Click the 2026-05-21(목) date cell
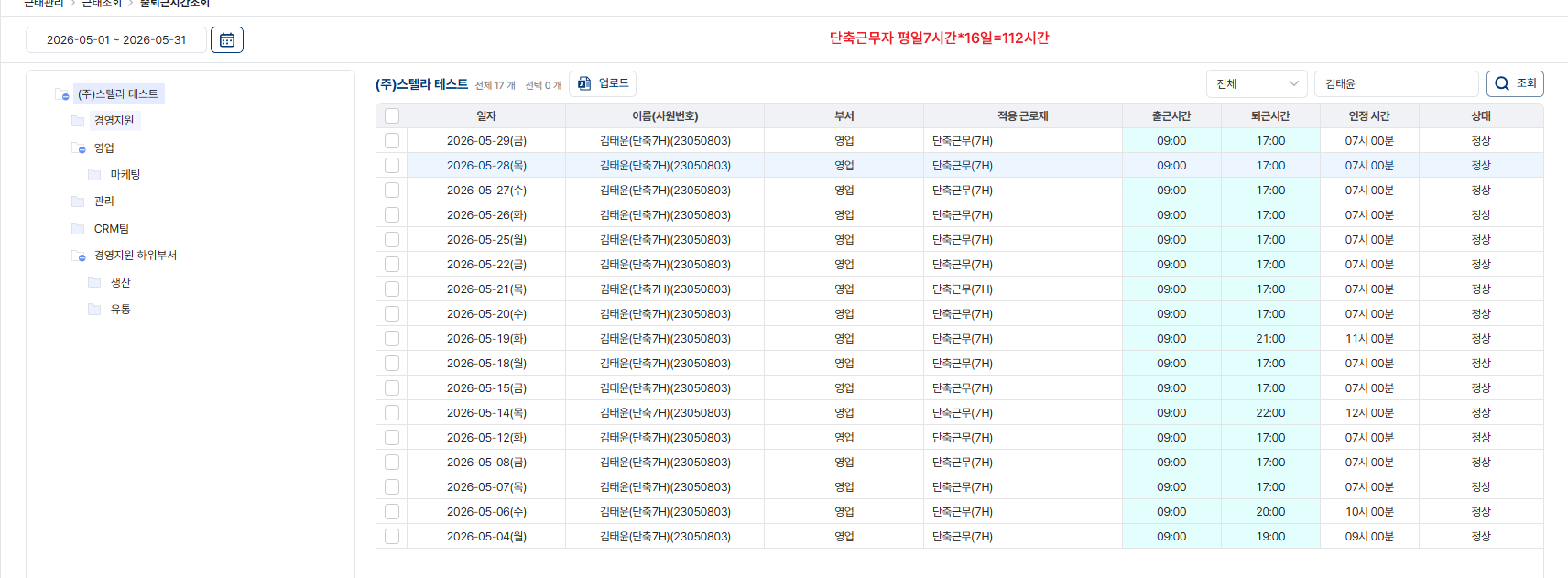Screen dimensions: 1568x578 coord(486,289)
